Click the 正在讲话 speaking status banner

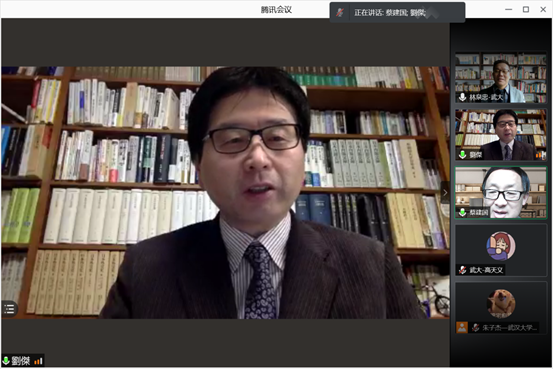pyautogui.click(x=397, y=12)
